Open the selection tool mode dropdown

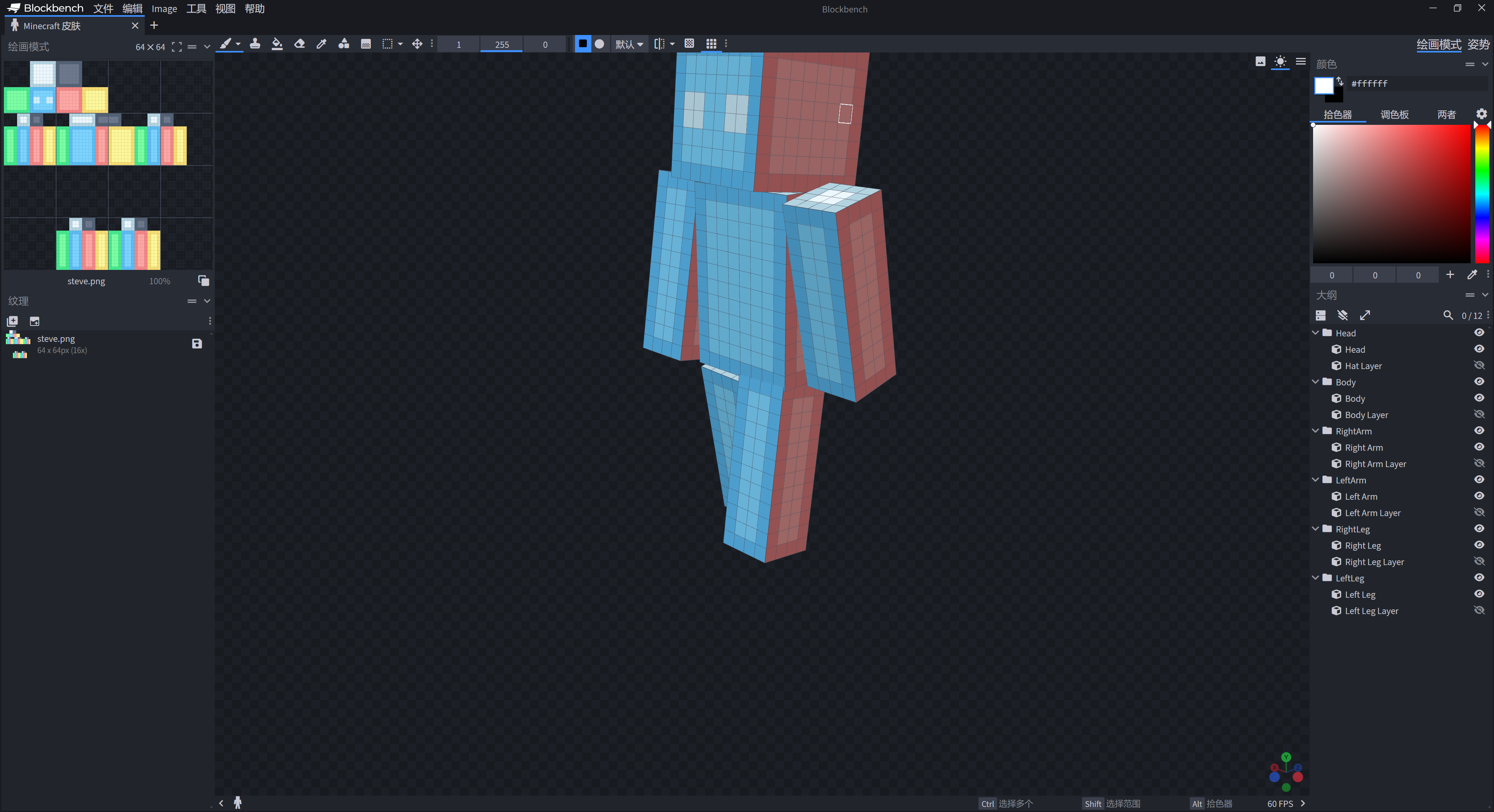(x=400, y=44)
